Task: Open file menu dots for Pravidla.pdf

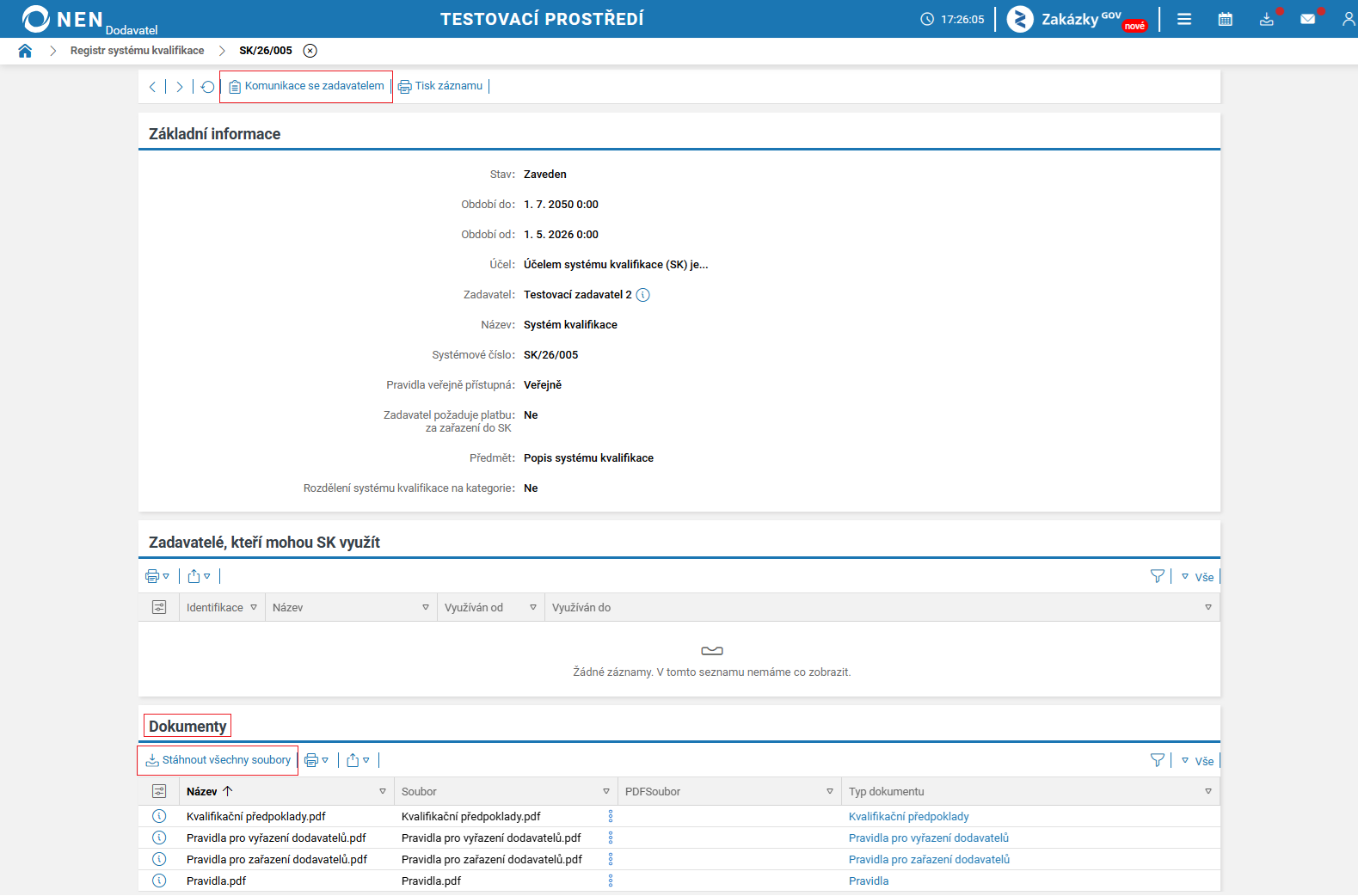Action: coord(611,881)
